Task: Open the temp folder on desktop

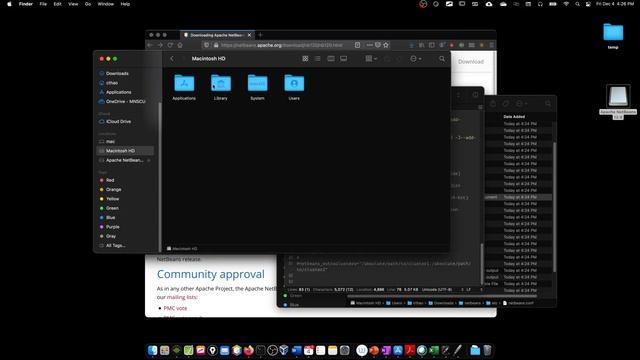Action: 613,36
